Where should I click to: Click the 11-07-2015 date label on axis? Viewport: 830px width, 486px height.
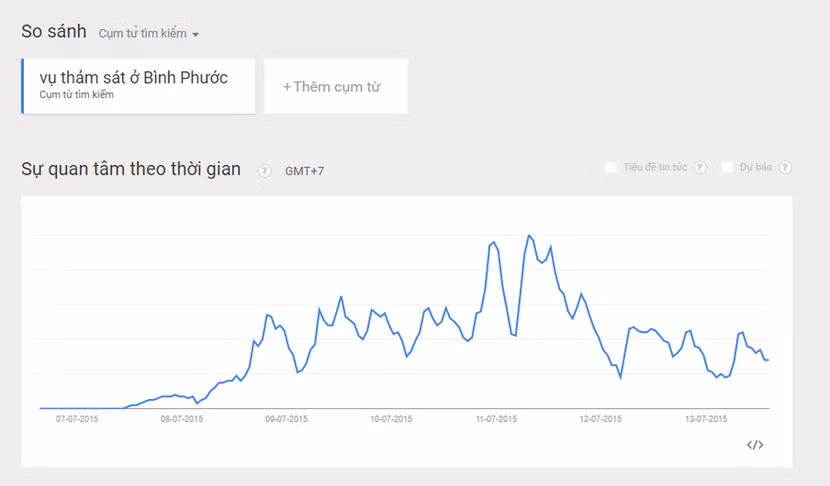(x=496, y=419)
